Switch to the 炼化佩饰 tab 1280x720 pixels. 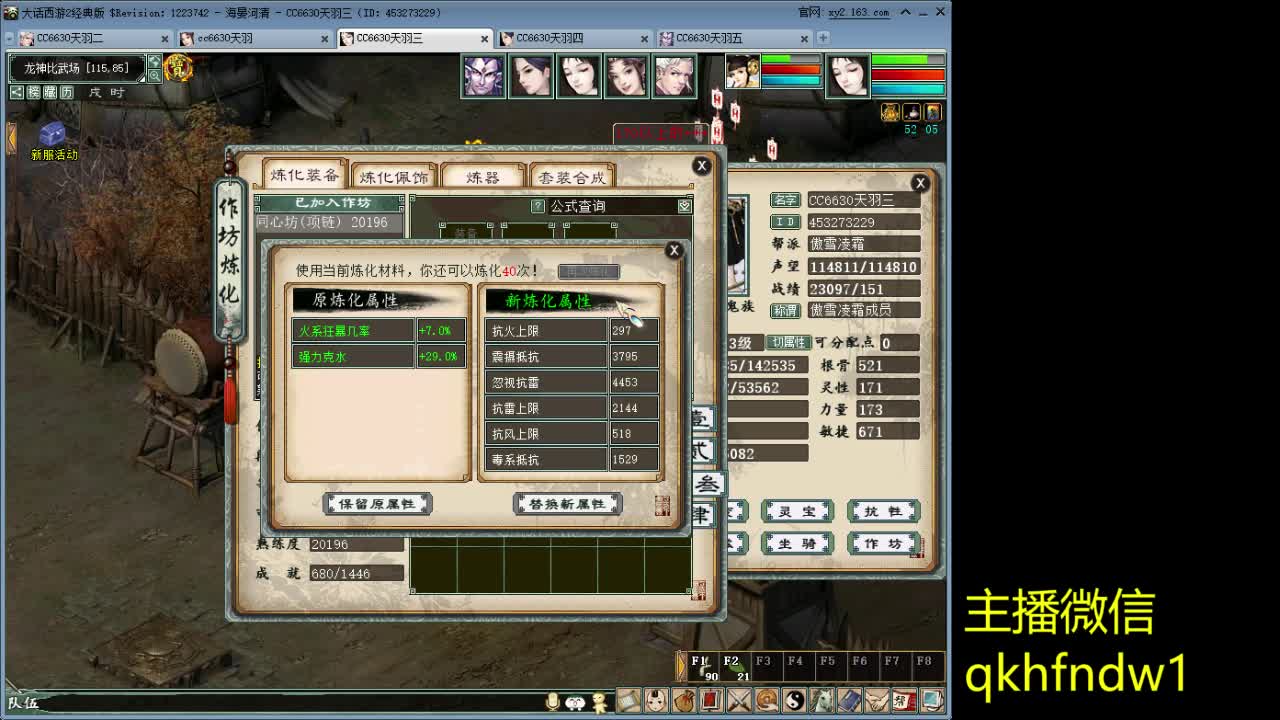[393, 177]
